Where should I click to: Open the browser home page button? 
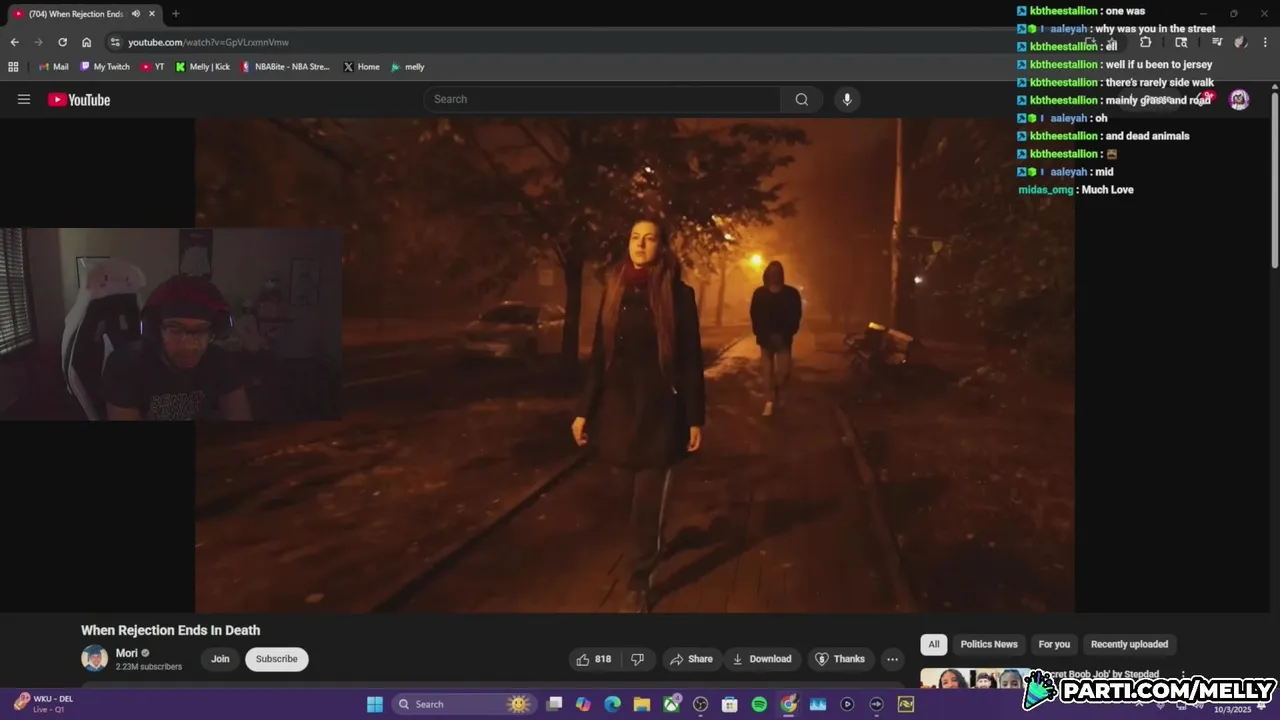86,42
